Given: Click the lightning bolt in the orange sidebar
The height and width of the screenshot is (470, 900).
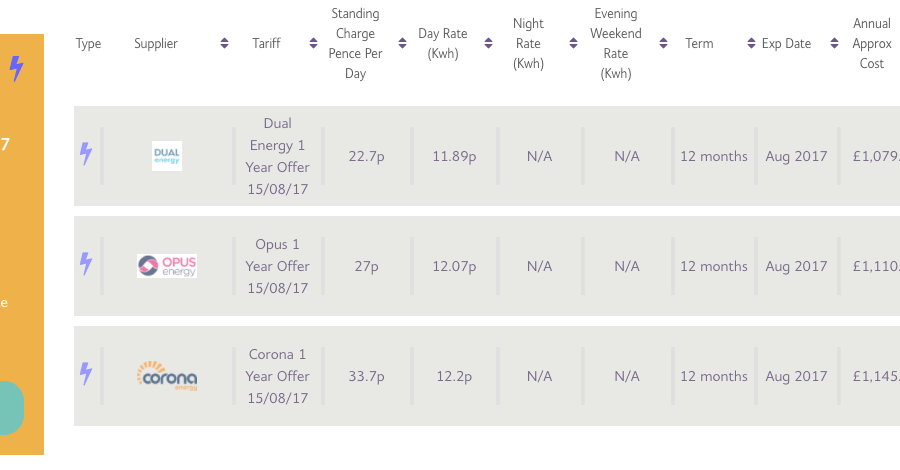Looking at the screenshot, I should click(17, 68).
